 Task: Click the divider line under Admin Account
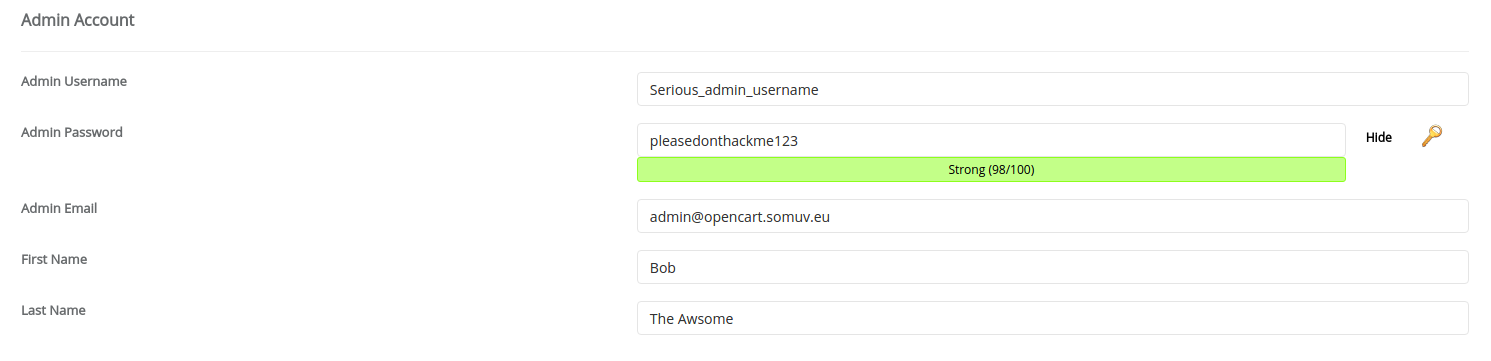click(744, 51)
